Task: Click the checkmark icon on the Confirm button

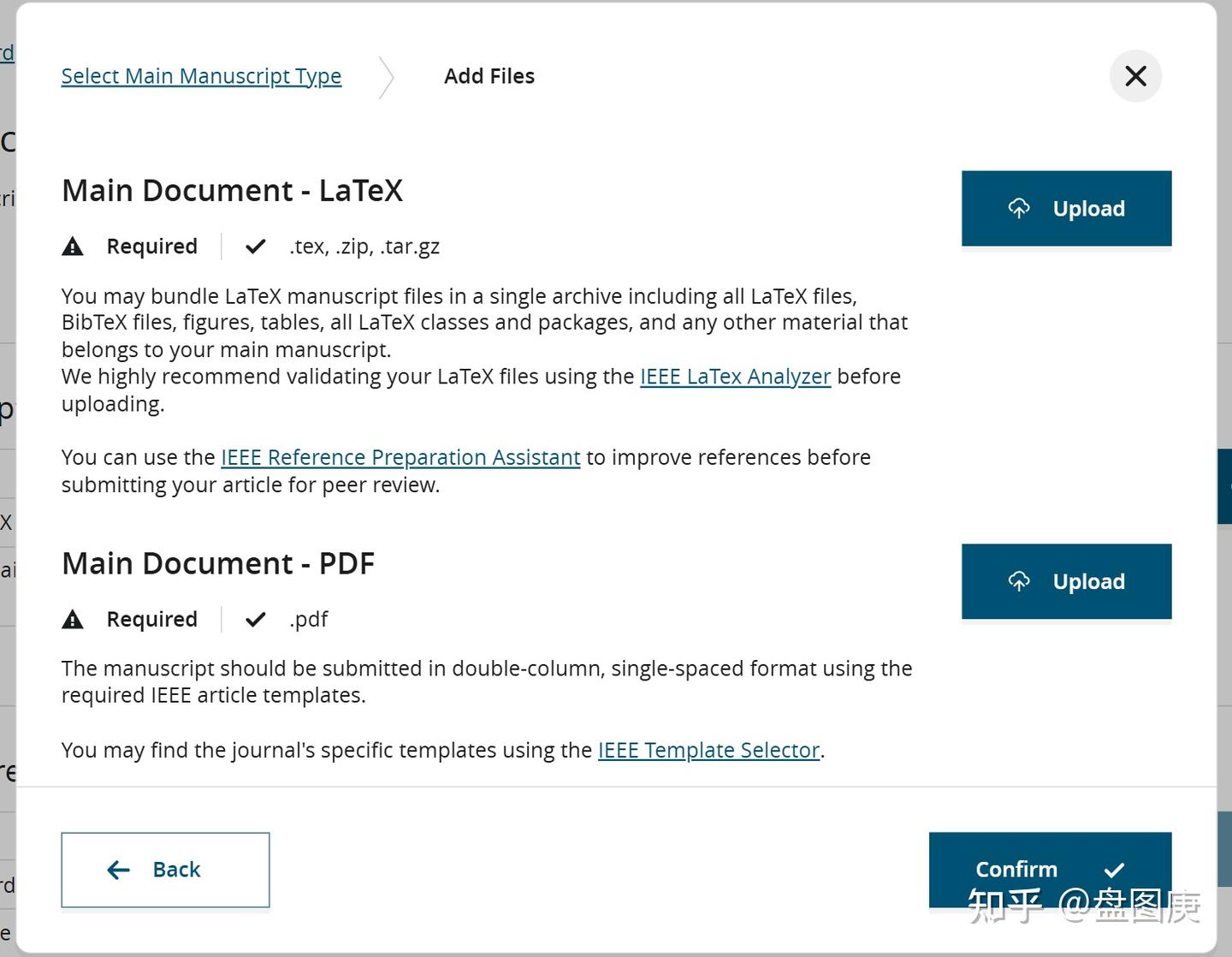Action: pyautogui.click(x=1115, y=870)
